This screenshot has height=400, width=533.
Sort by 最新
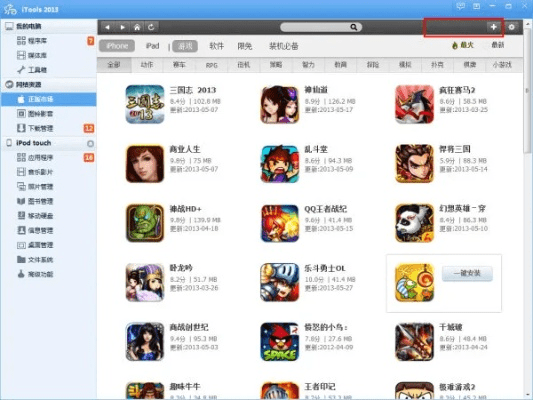coord(498,45)
